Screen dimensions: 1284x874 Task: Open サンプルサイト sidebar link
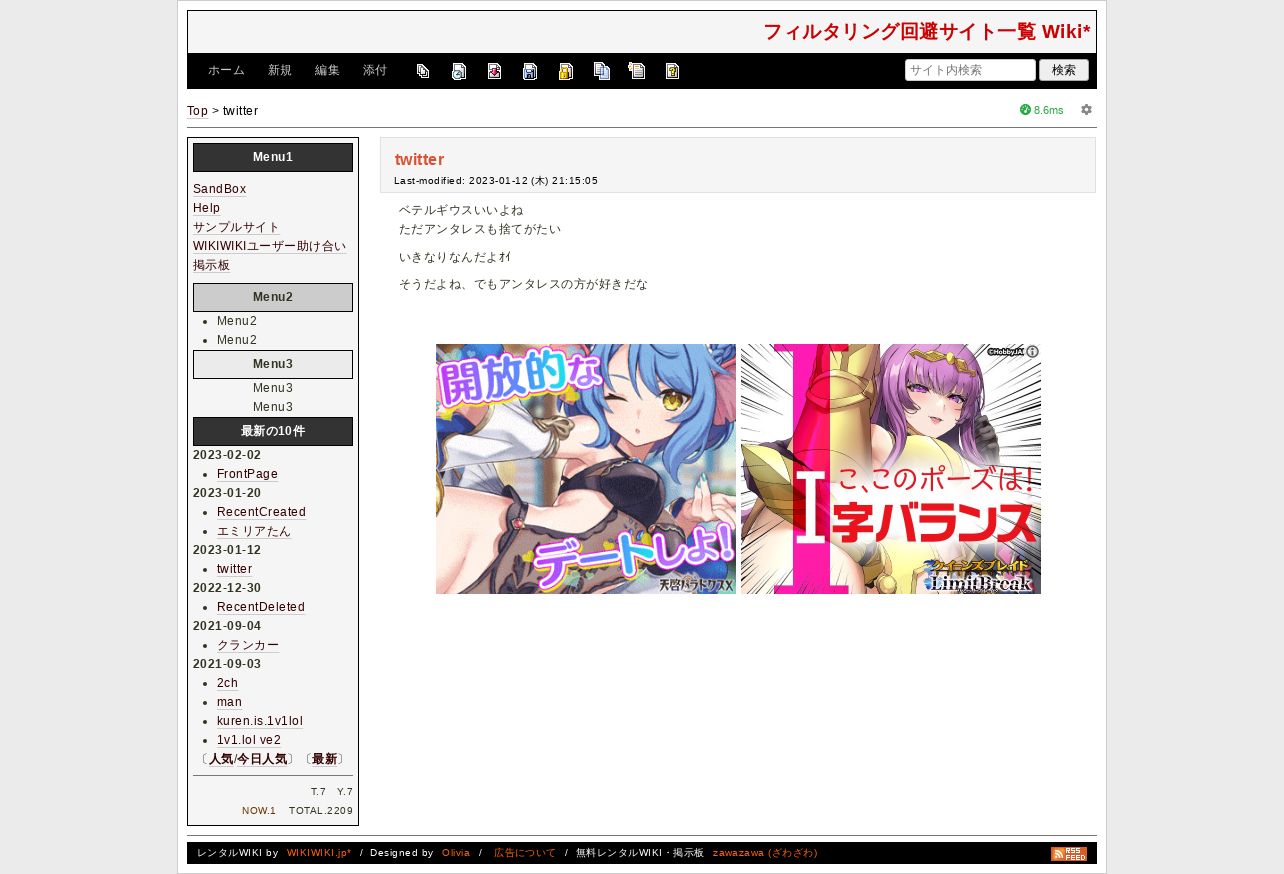pyautogui.click(x=236, y=227)
